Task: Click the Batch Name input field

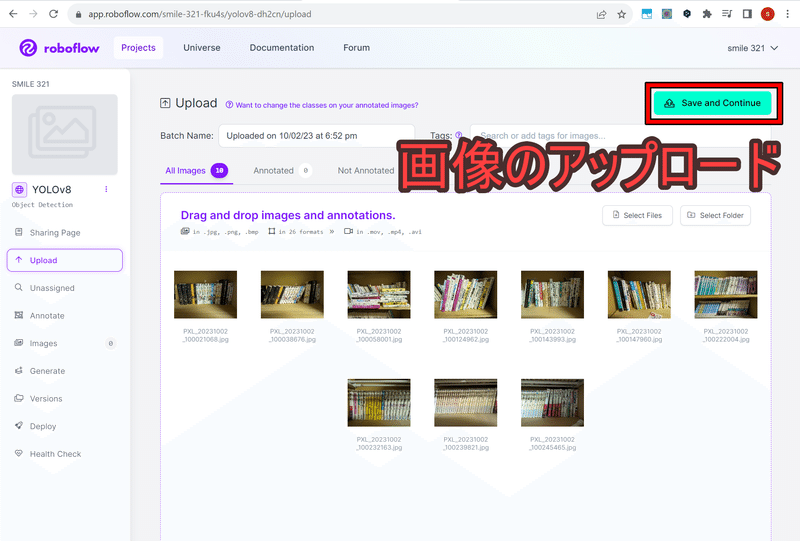Action: [x=316, y=136]
